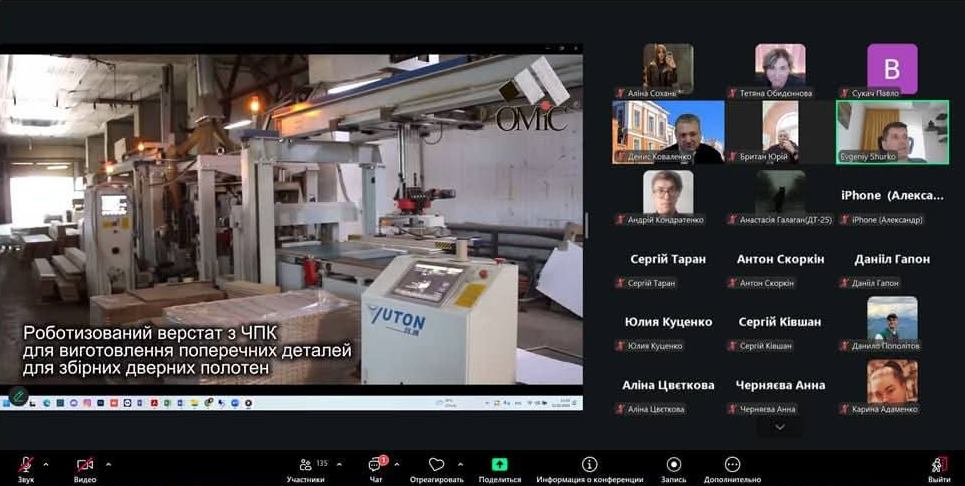Leave the meeting via Выйти button
This screenshot has height=486, width=965.
pos(938,466)
